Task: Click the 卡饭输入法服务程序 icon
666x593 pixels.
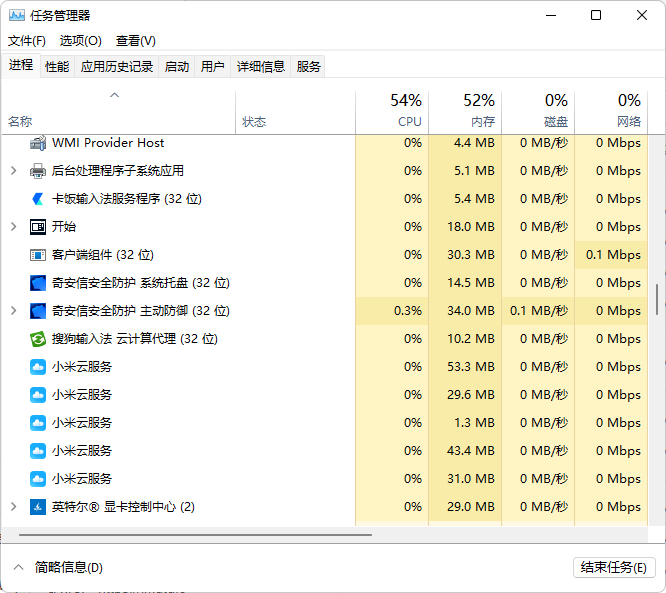Action: click(x=38, y=199)
